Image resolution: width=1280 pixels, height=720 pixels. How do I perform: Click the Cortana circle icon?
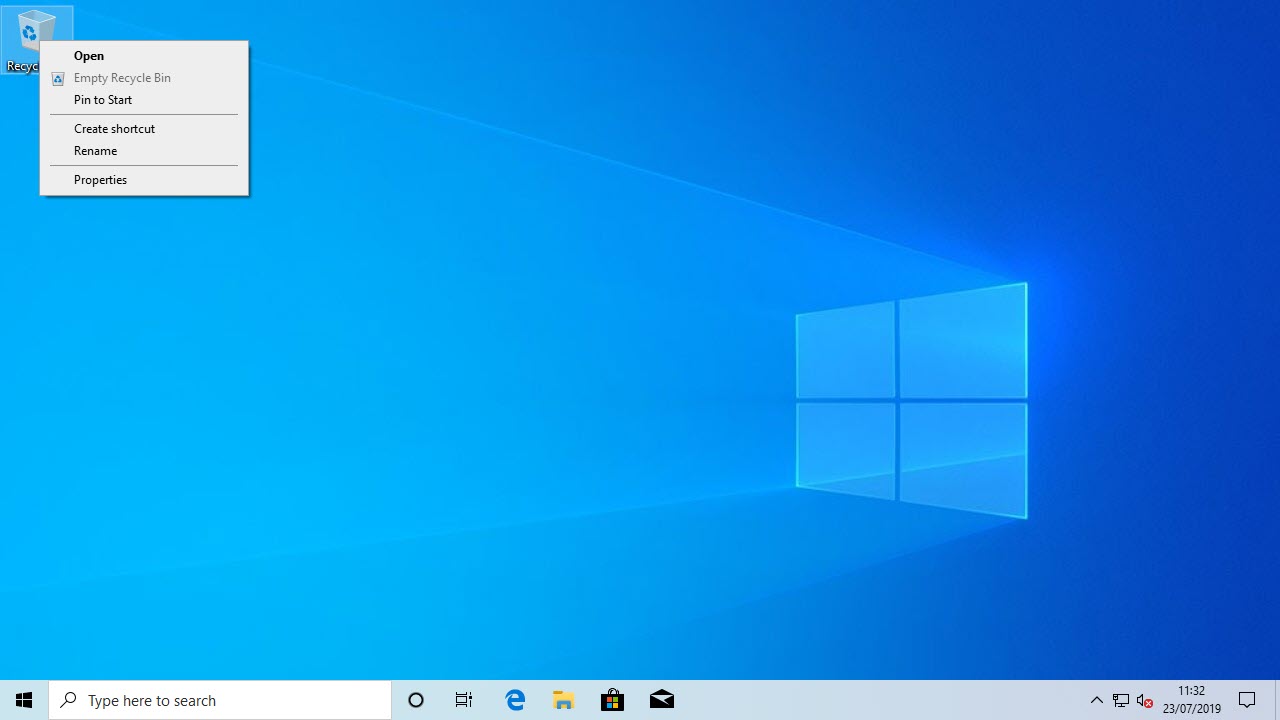point(416,700)
